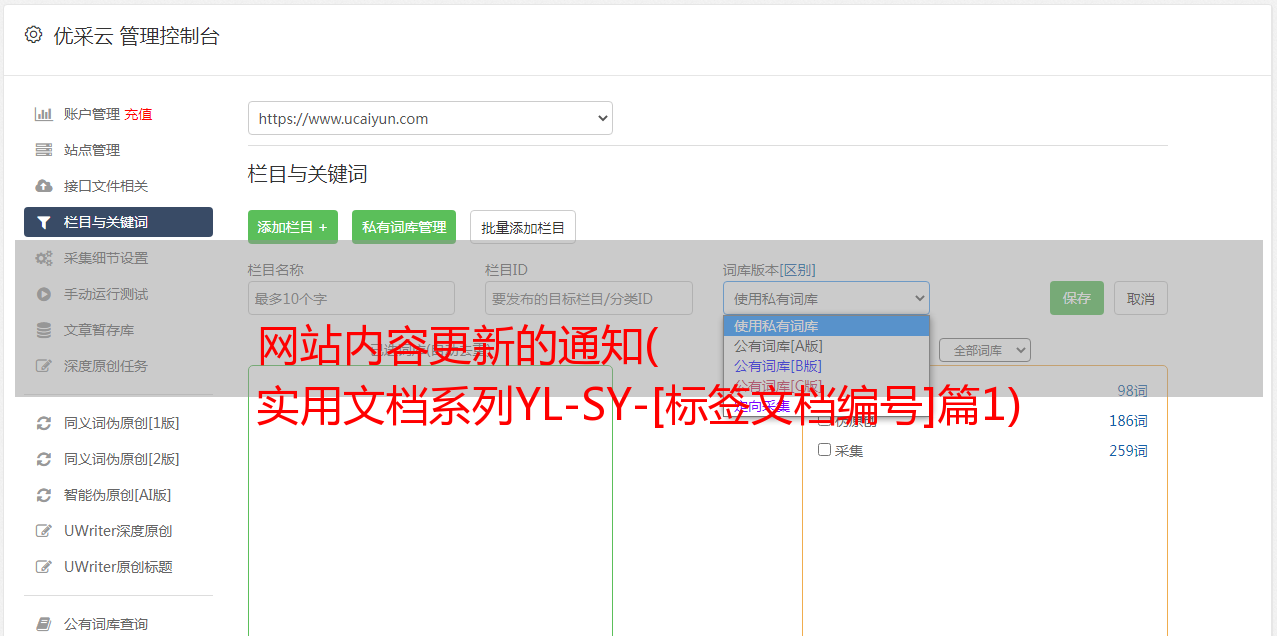Image resolution: width=1277 pixels, height=636 pixels.
Task: Focus the 栏目名称 input field
Action: click(x=351, y=298)
